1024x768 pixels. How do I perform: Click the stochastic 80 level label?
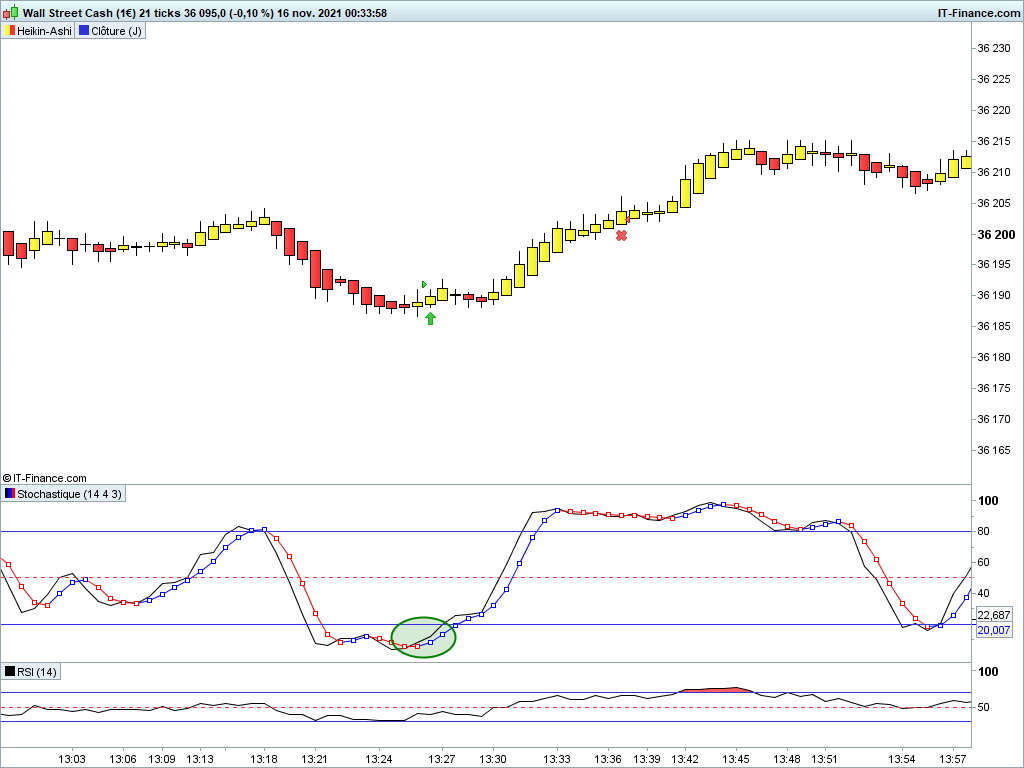click(984, 531)
